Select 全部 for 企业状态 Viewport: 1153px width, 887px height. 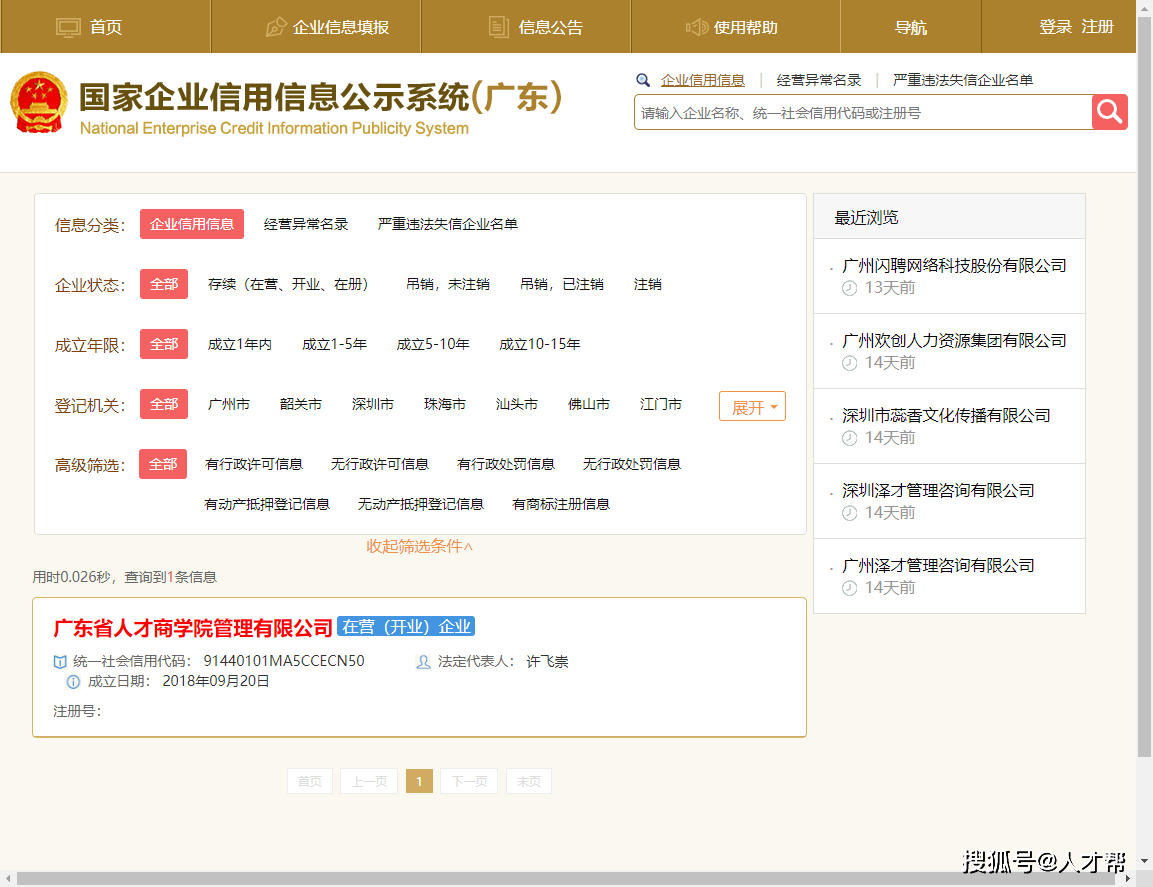164,284
